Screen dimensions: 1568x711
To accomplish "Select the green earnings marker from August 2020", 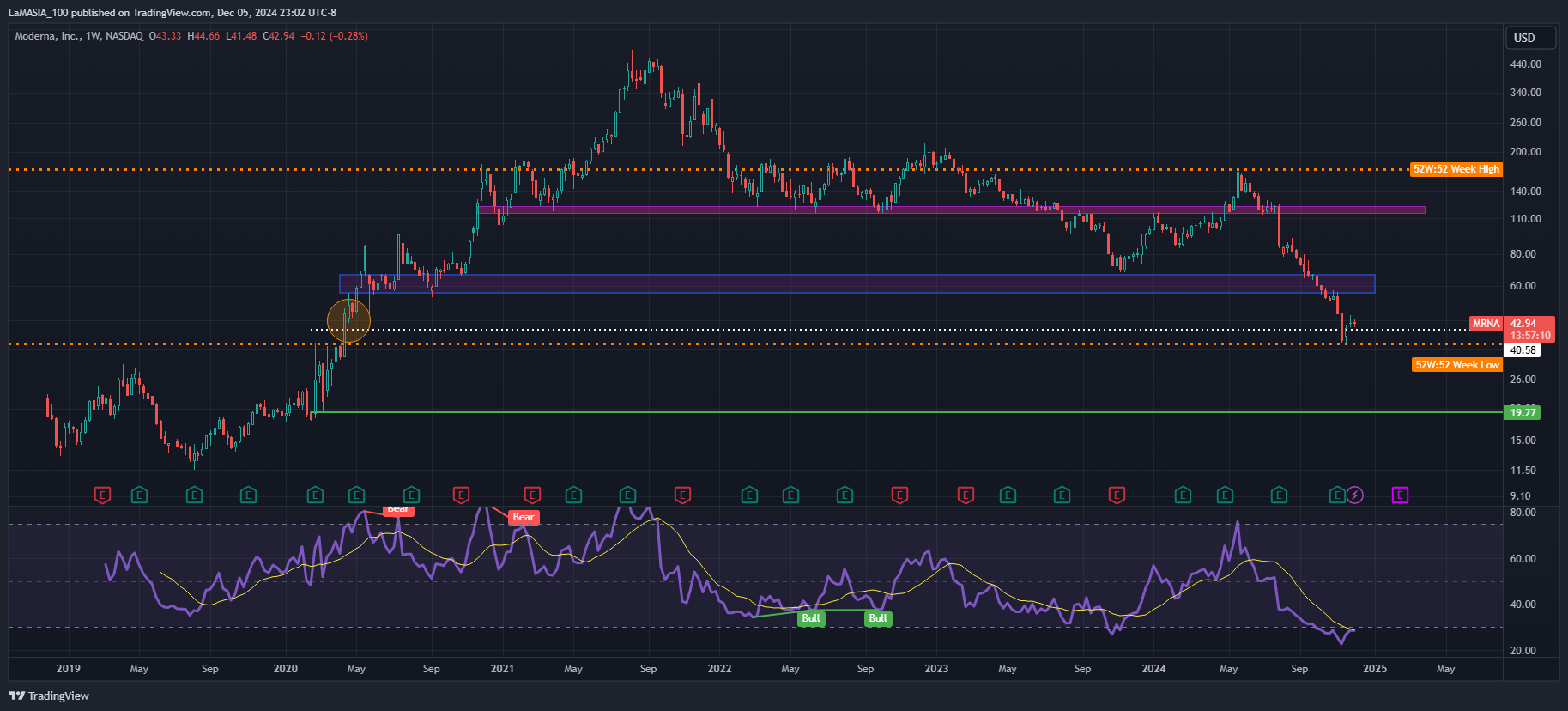I will point(411,495).
